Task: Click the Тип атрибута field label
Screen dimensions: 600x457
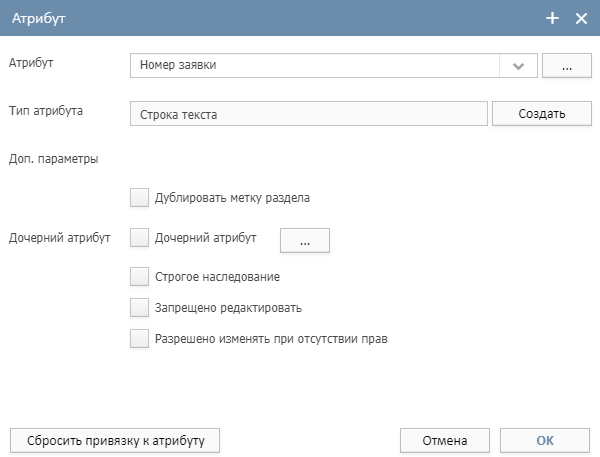Action: 46,111
